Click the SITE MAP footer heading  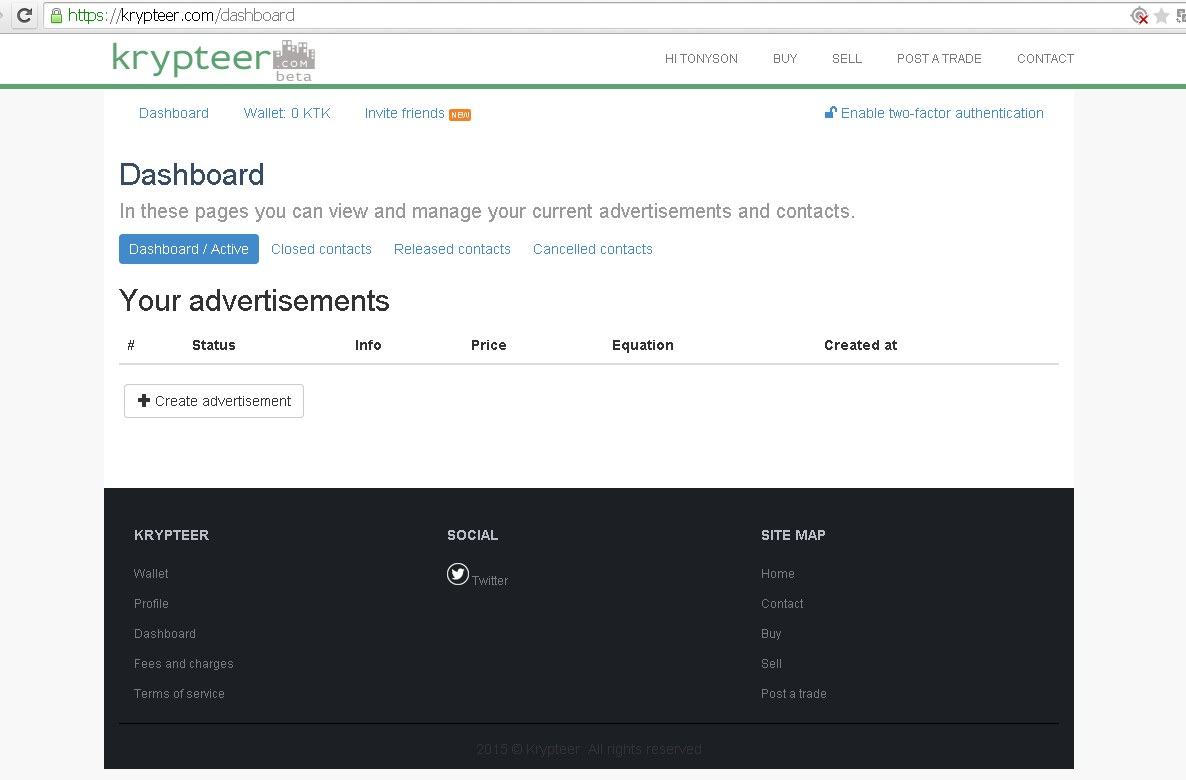[793, 535]
